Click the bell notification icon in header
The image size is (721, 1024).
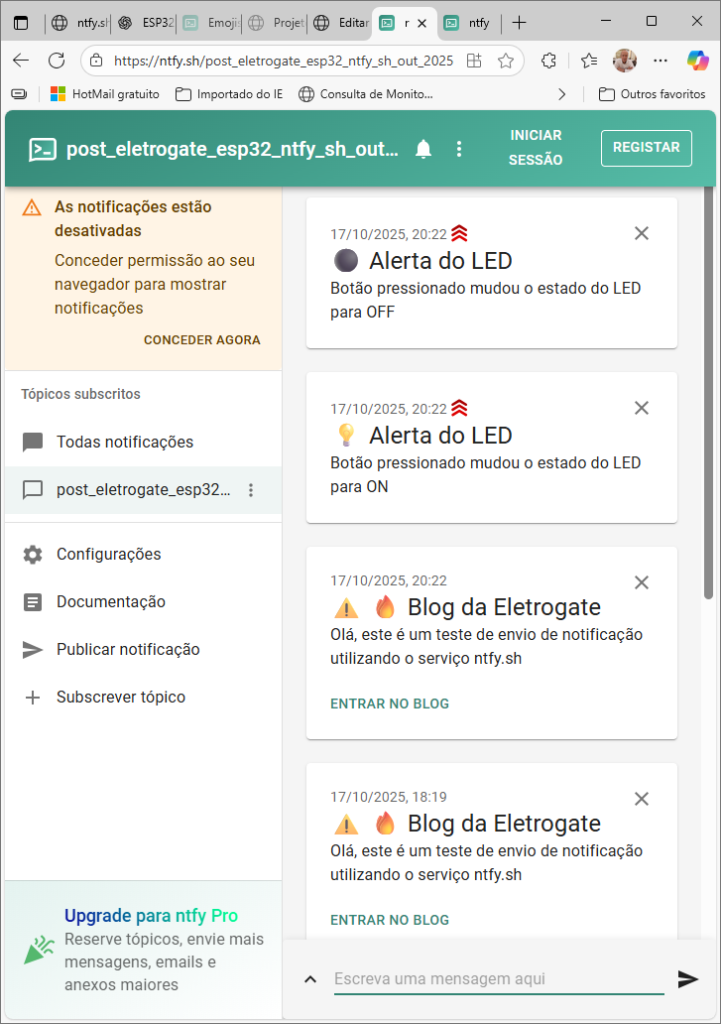click(424, 149)
